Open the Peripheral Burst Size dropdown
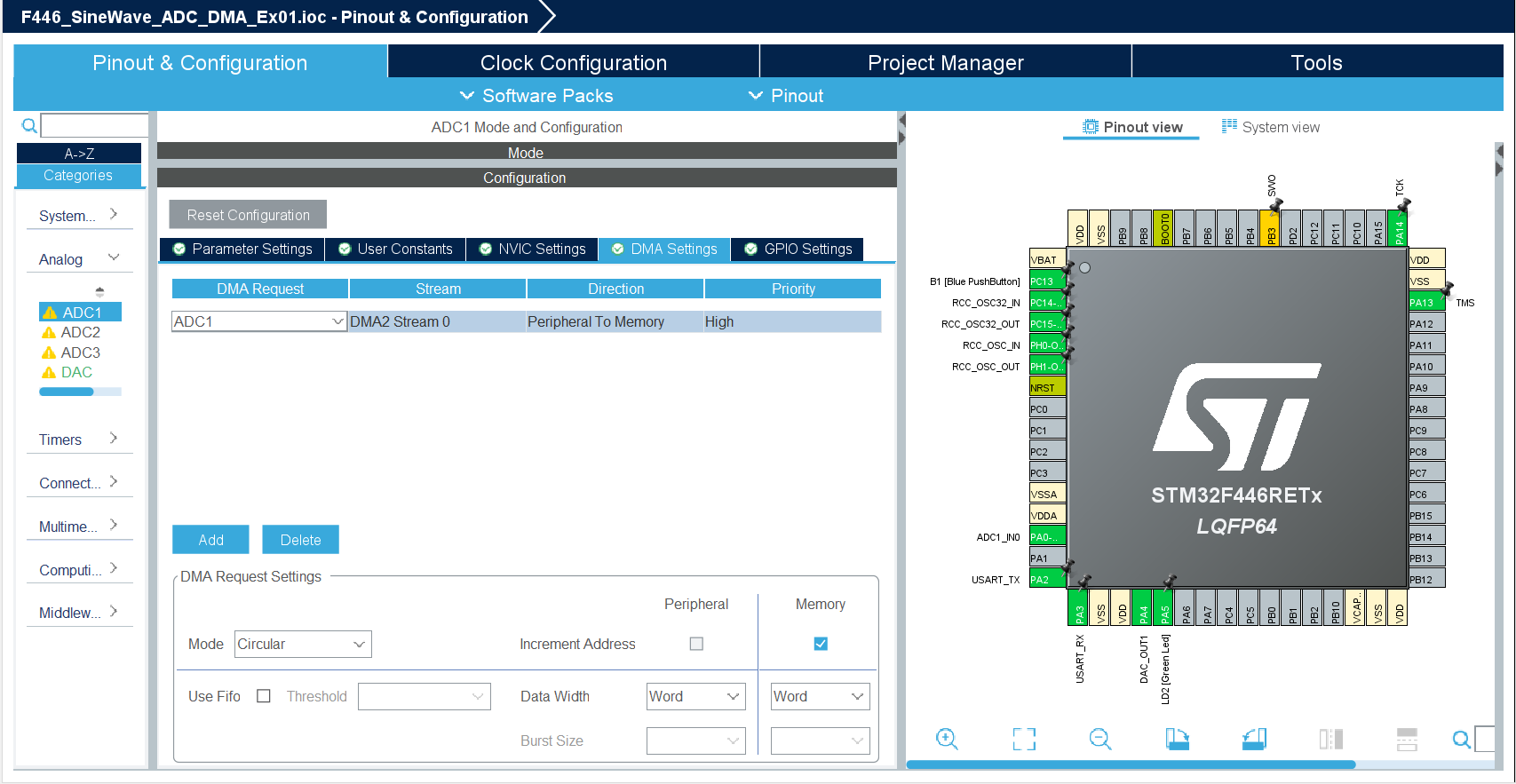Viewport: 1516px width, 784px height. coord(696,740)
